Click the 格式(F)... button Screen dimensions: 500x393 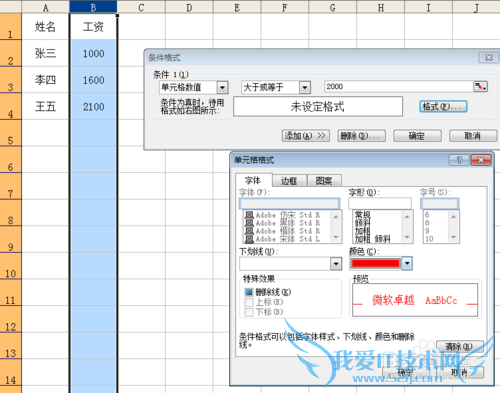443,107
